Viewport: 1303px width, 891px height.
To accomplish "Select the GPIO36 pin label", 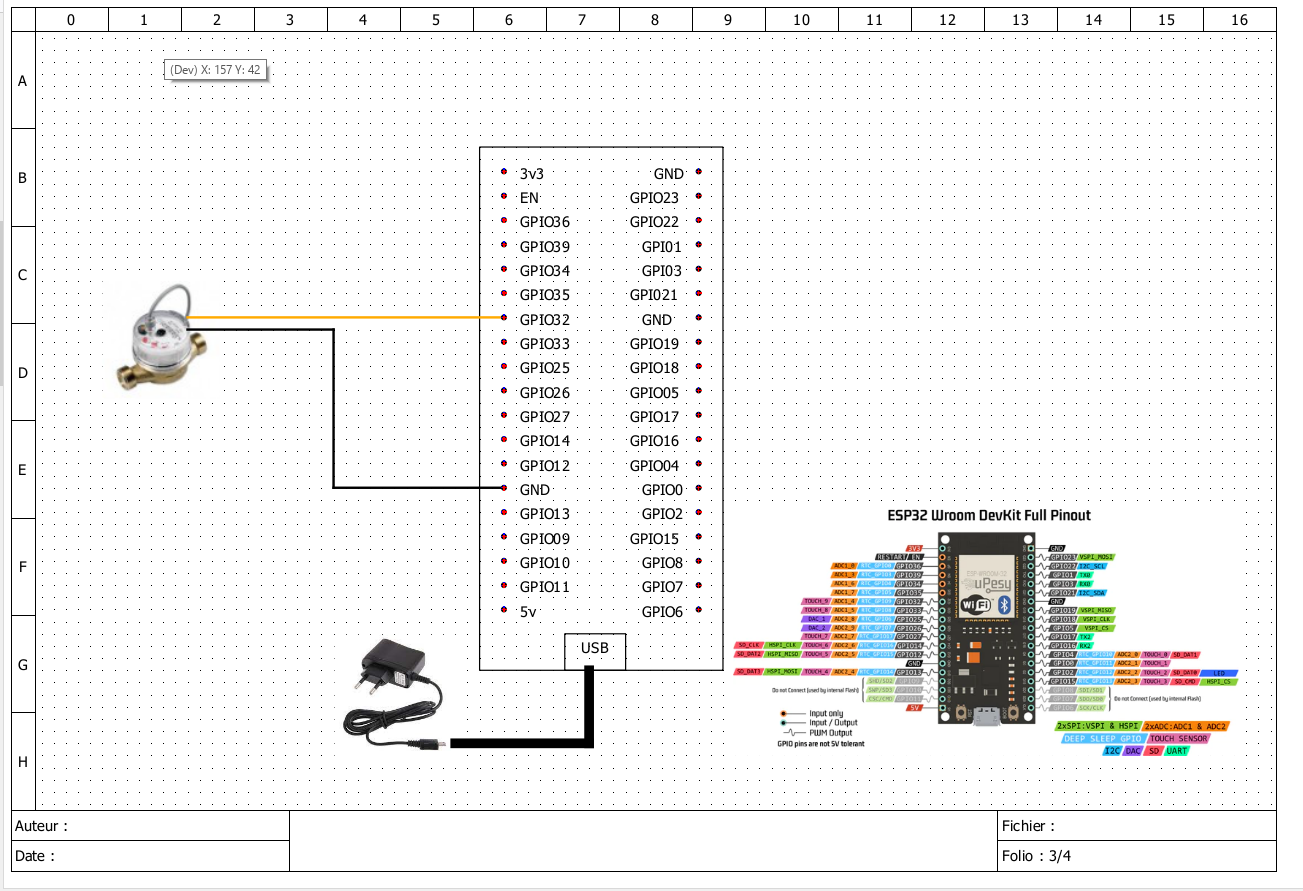I will point(544,222).
